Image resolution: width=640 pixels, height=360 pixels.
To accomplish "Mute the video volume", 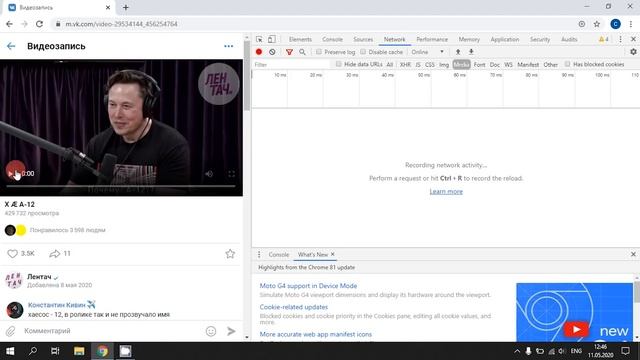I will 209,173.
